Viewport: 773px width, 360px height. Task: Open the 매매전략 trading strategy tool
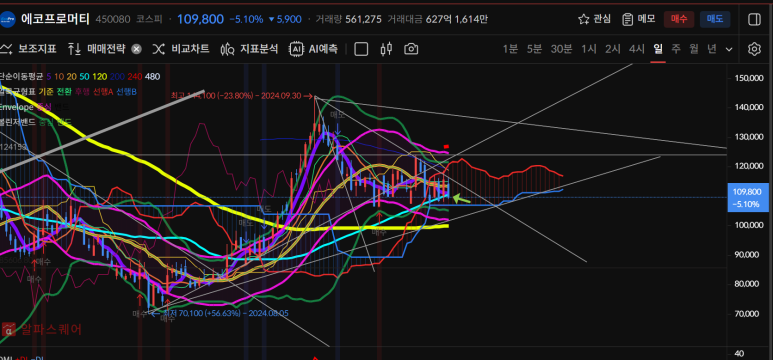[96, 49]
